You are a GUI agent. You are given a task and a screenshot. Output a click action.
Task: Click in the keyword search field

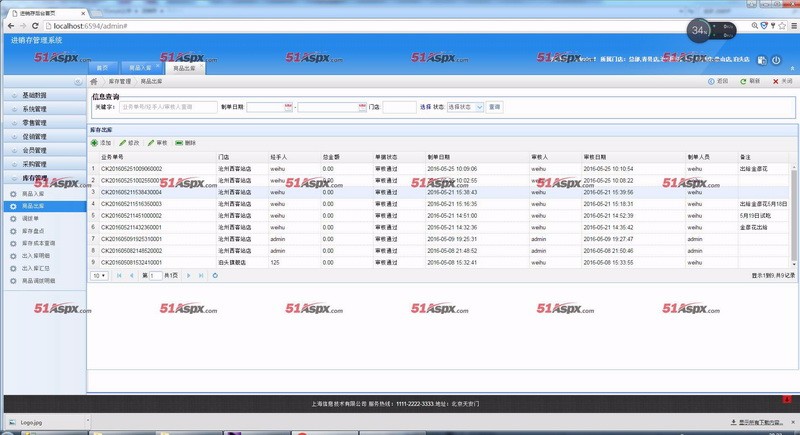pos(168,107)
